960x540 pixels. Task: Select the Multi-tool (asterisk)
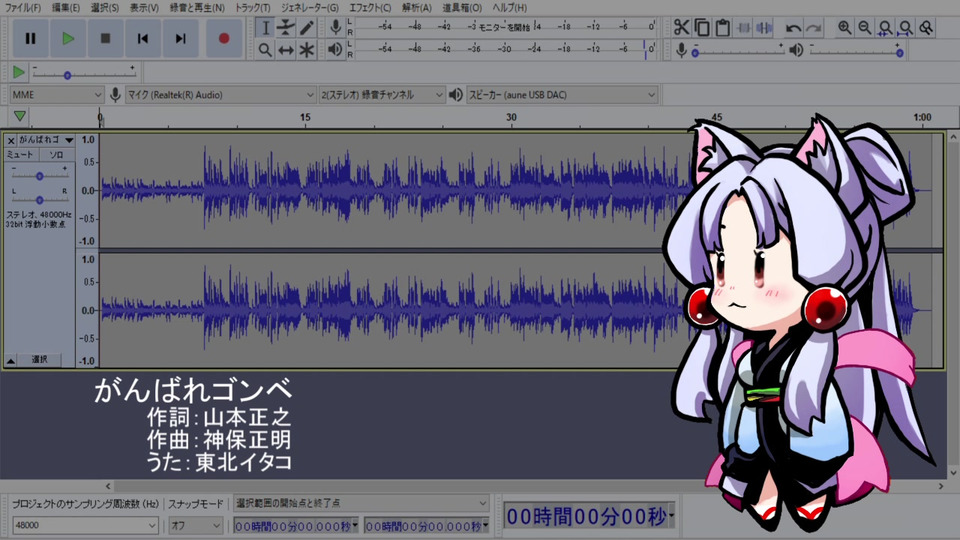pos(307,50)
